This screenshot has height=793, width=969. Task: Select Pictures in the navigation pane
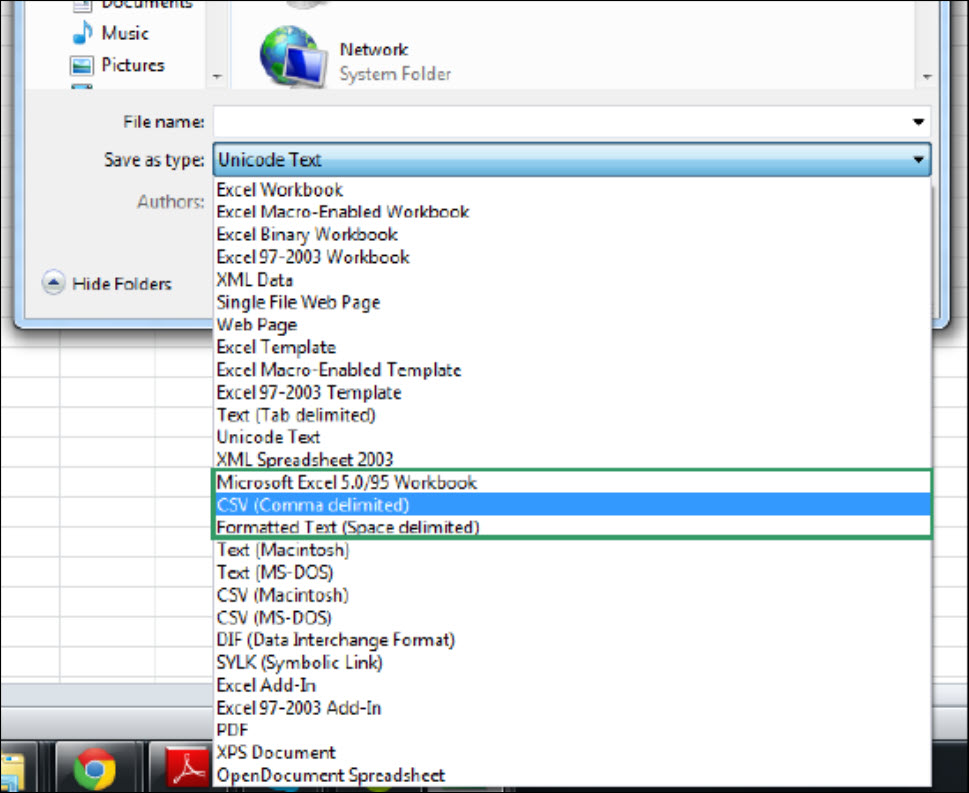point(117,65)
